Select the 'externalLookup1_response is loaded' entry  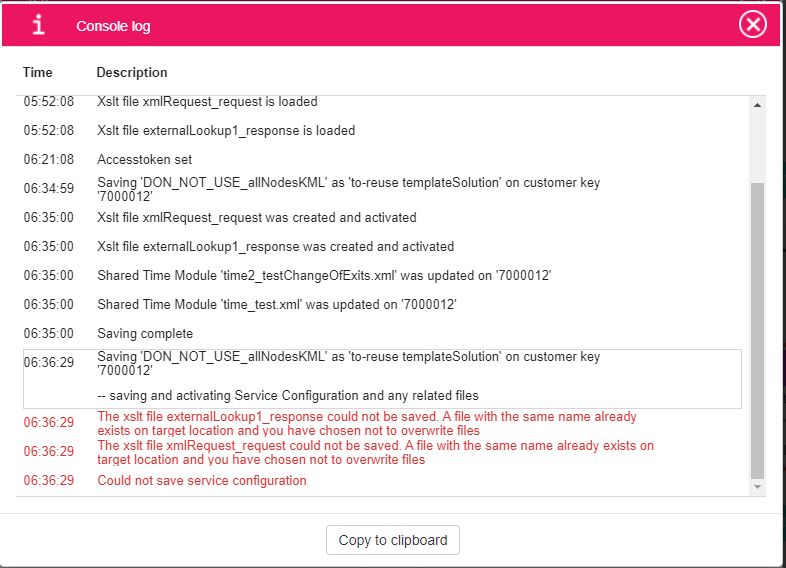[x=226, y=130]
